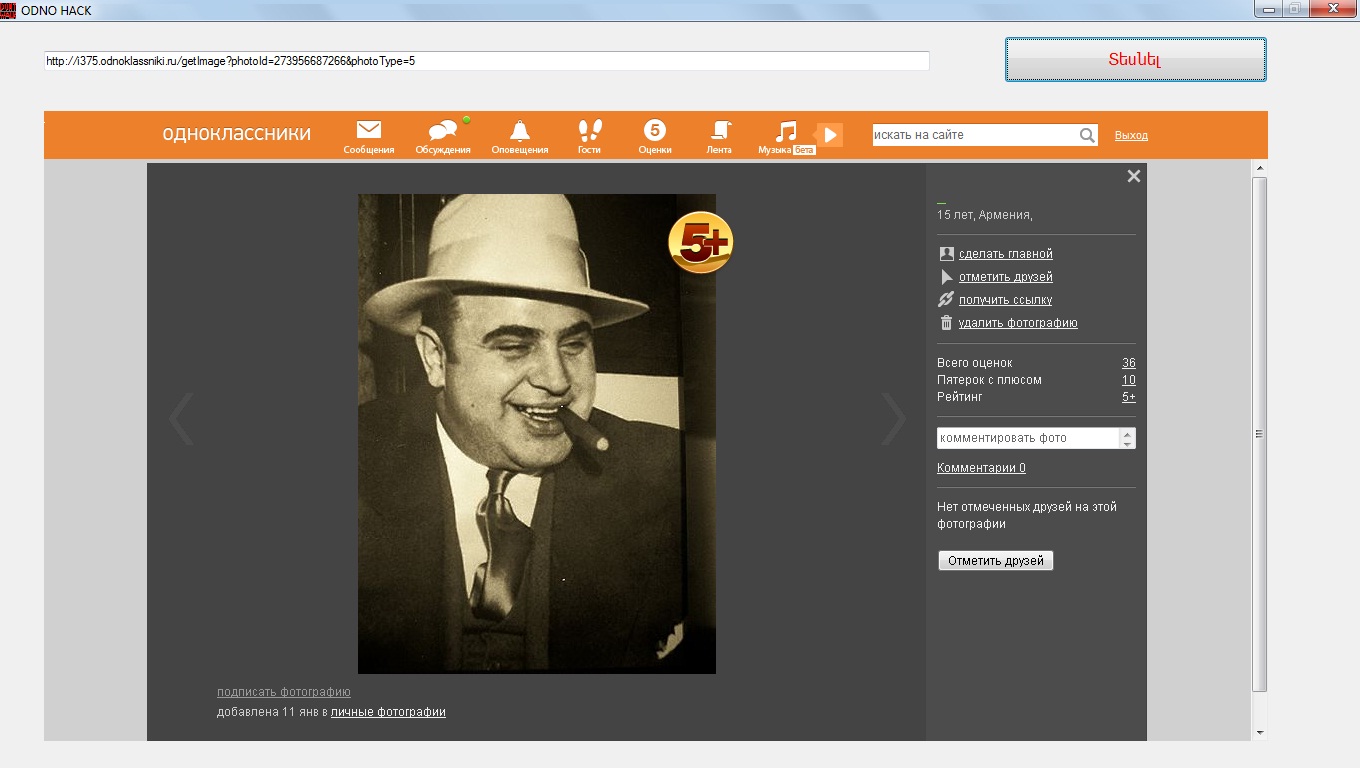Screen dimensions: 1360x768
Task: Click the Տեսնել button
Action: click(1135, 59)
